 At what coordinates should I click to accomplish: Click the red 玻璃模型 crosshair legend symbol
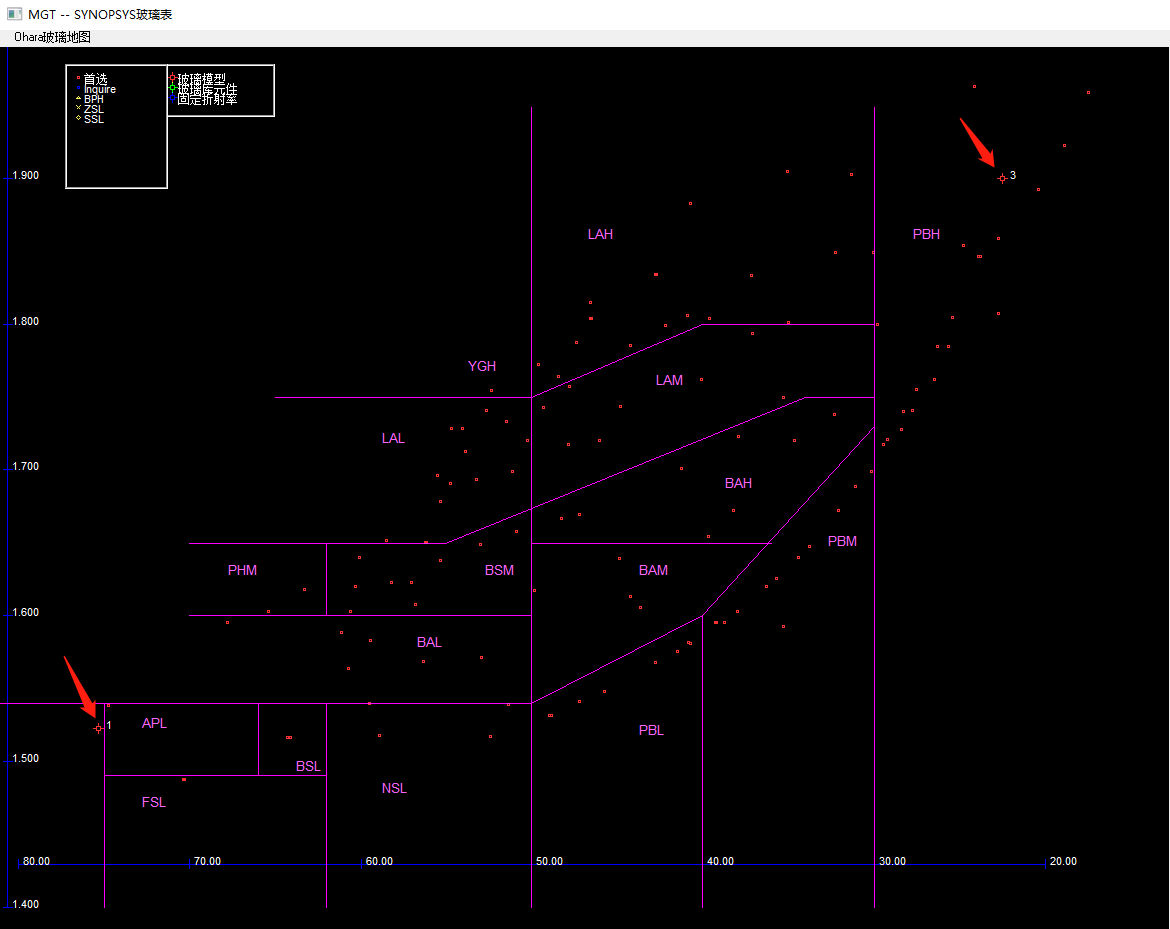coord(172,78)
